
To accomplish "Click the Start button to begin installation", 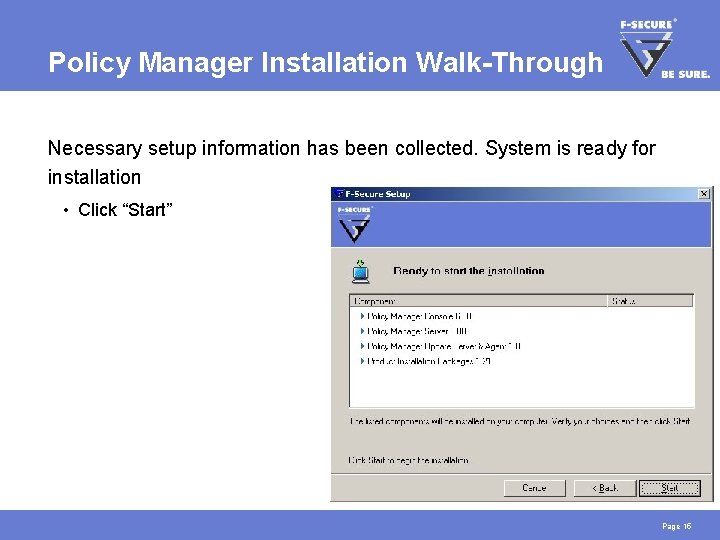I will coord(669,488).
